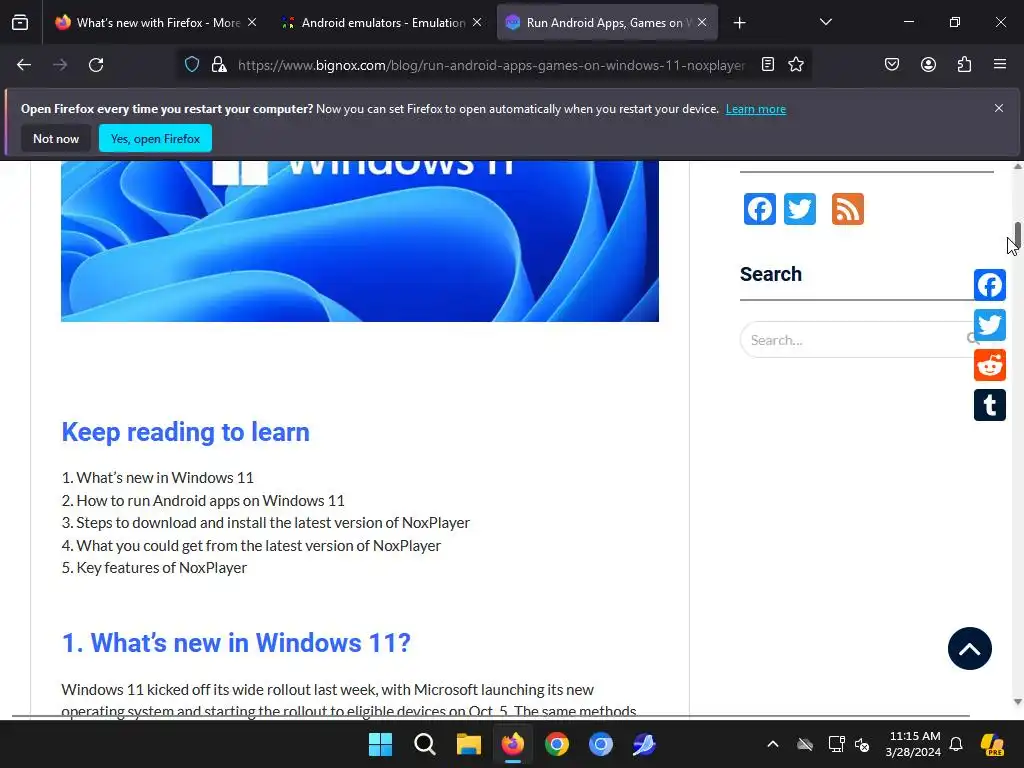Open the RSS feed icon
1024x768 pixels.
coord(848,209)
